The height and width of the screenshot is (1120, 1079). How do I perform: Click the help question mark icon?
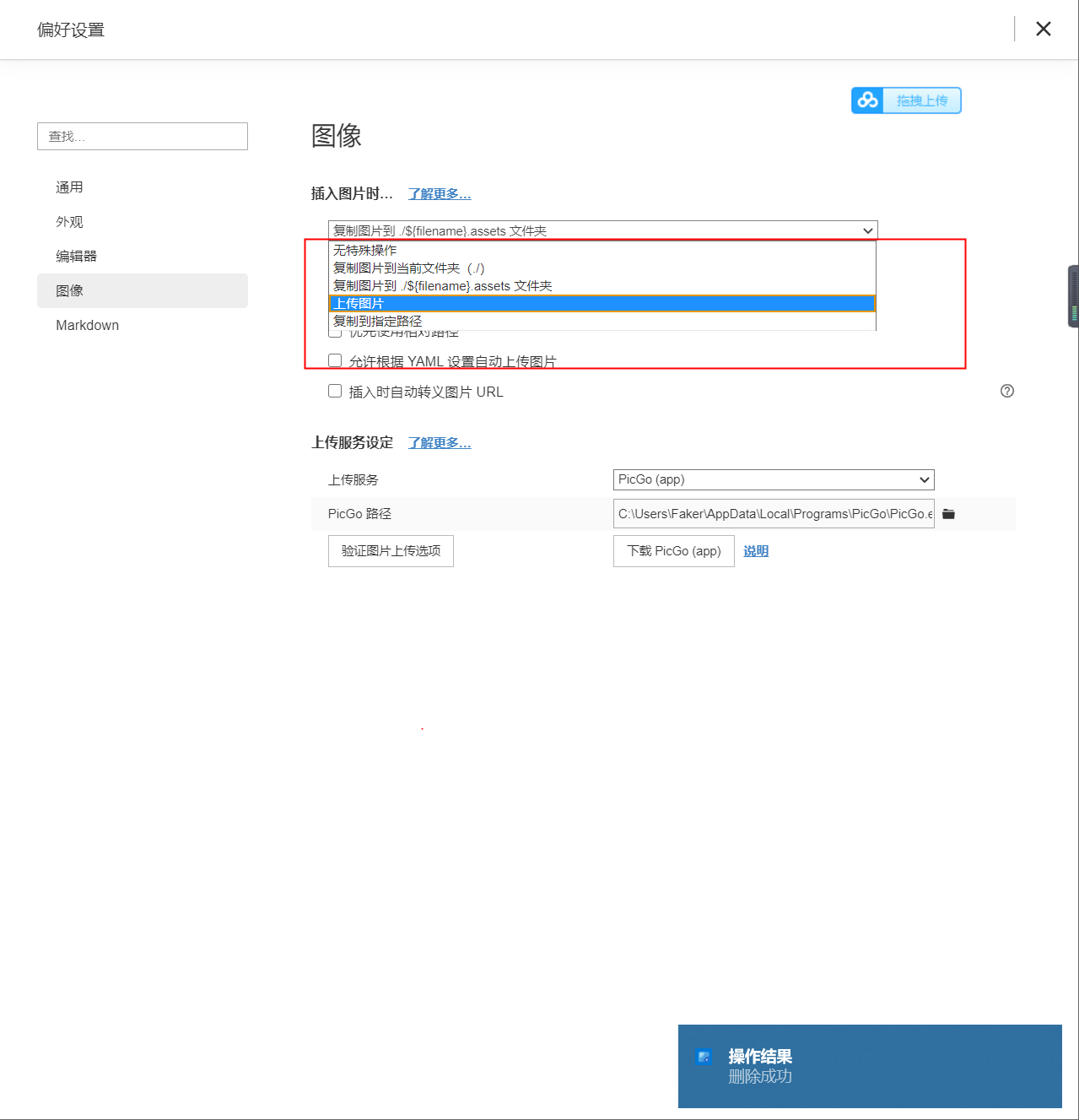1007,391
